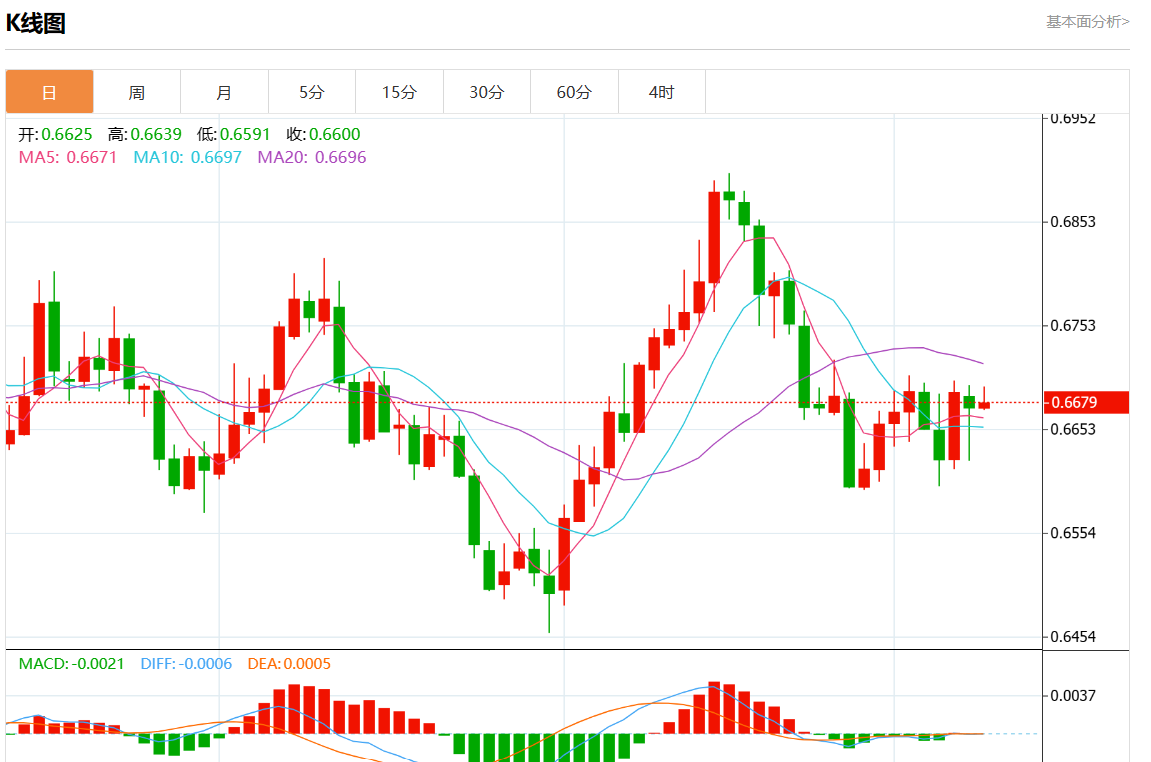Click the 0.6653 price axis label
1151x762 pixels.
[1073, 429]
